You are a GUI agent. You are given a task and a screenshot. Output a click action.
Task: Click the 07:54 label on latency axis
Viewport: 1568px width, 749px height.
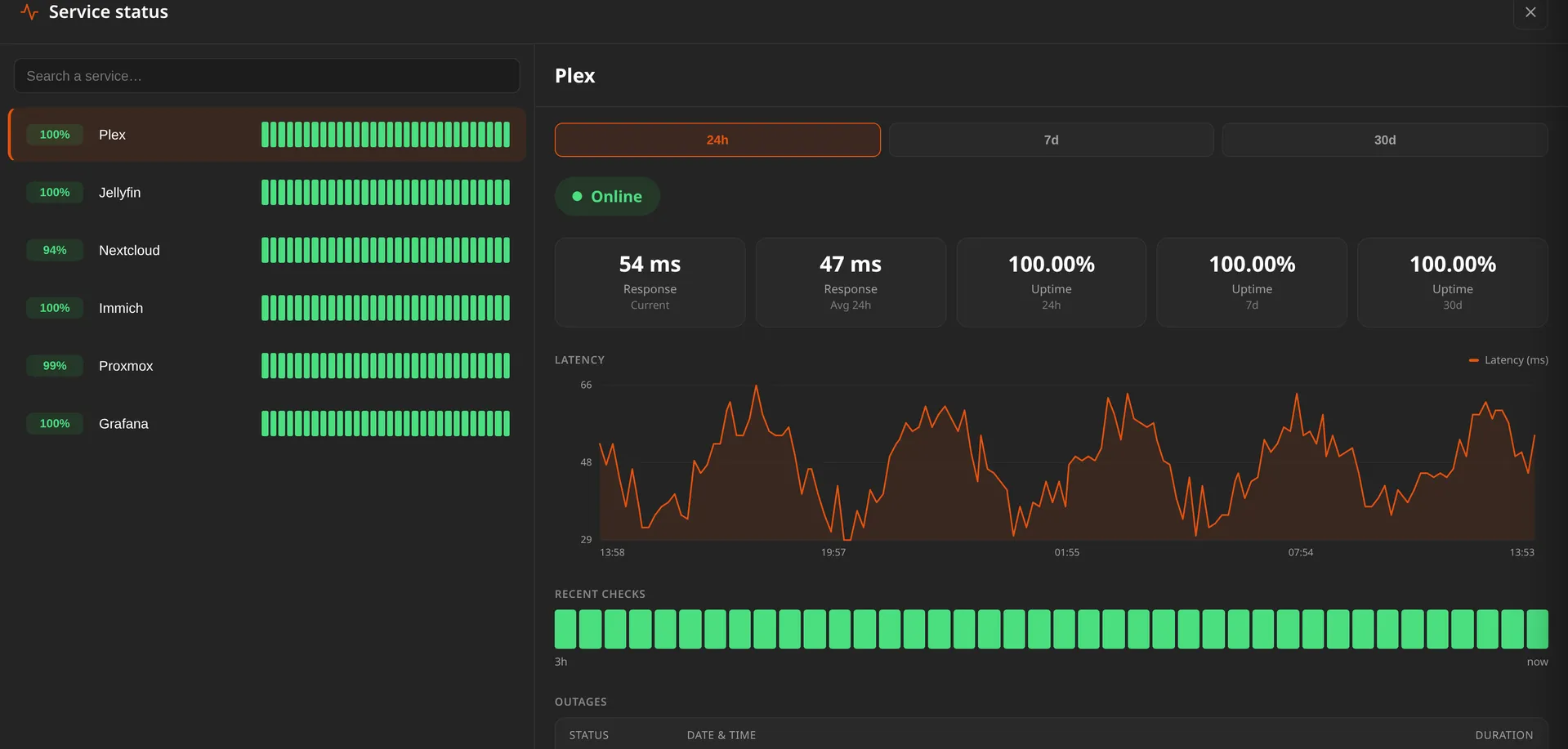pyautogui.click(x=1301, y=553)
